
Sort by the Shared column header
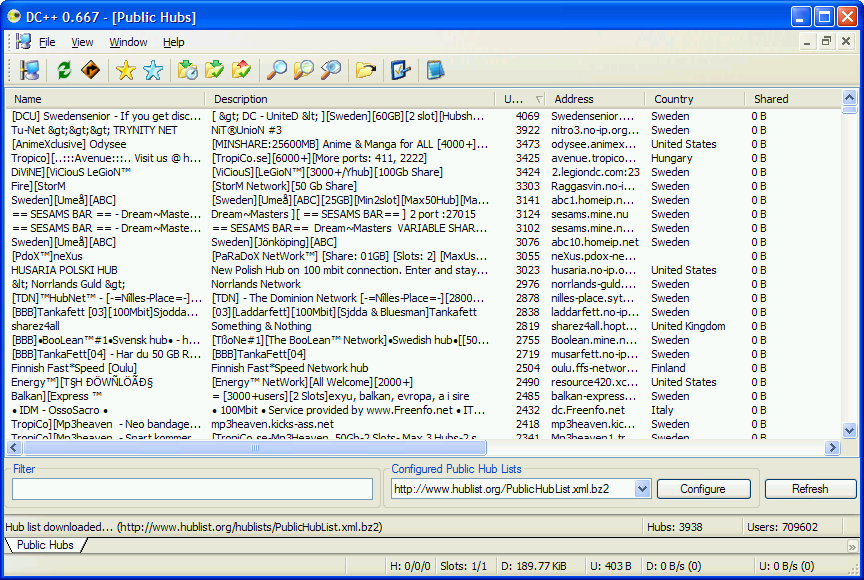tap(793, 99)
